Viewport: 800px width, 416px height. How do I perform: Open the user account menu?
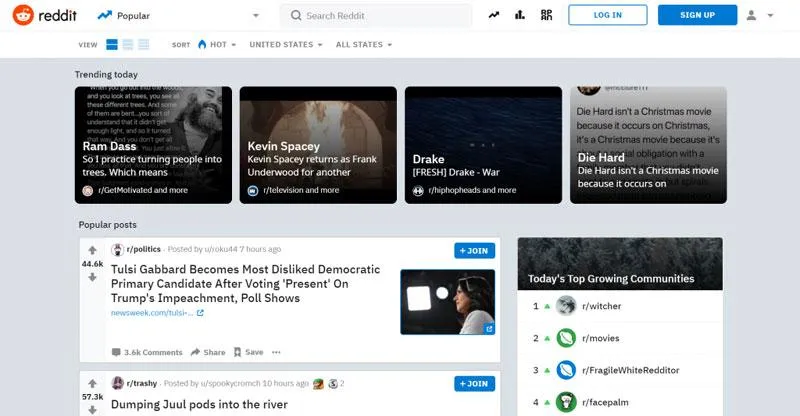point(760,15)
